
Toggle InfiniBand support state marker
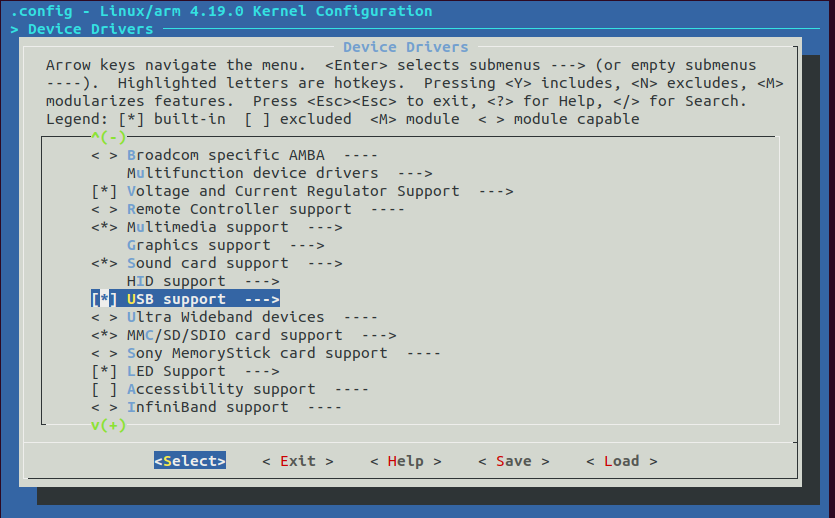(x=104, y=408)
